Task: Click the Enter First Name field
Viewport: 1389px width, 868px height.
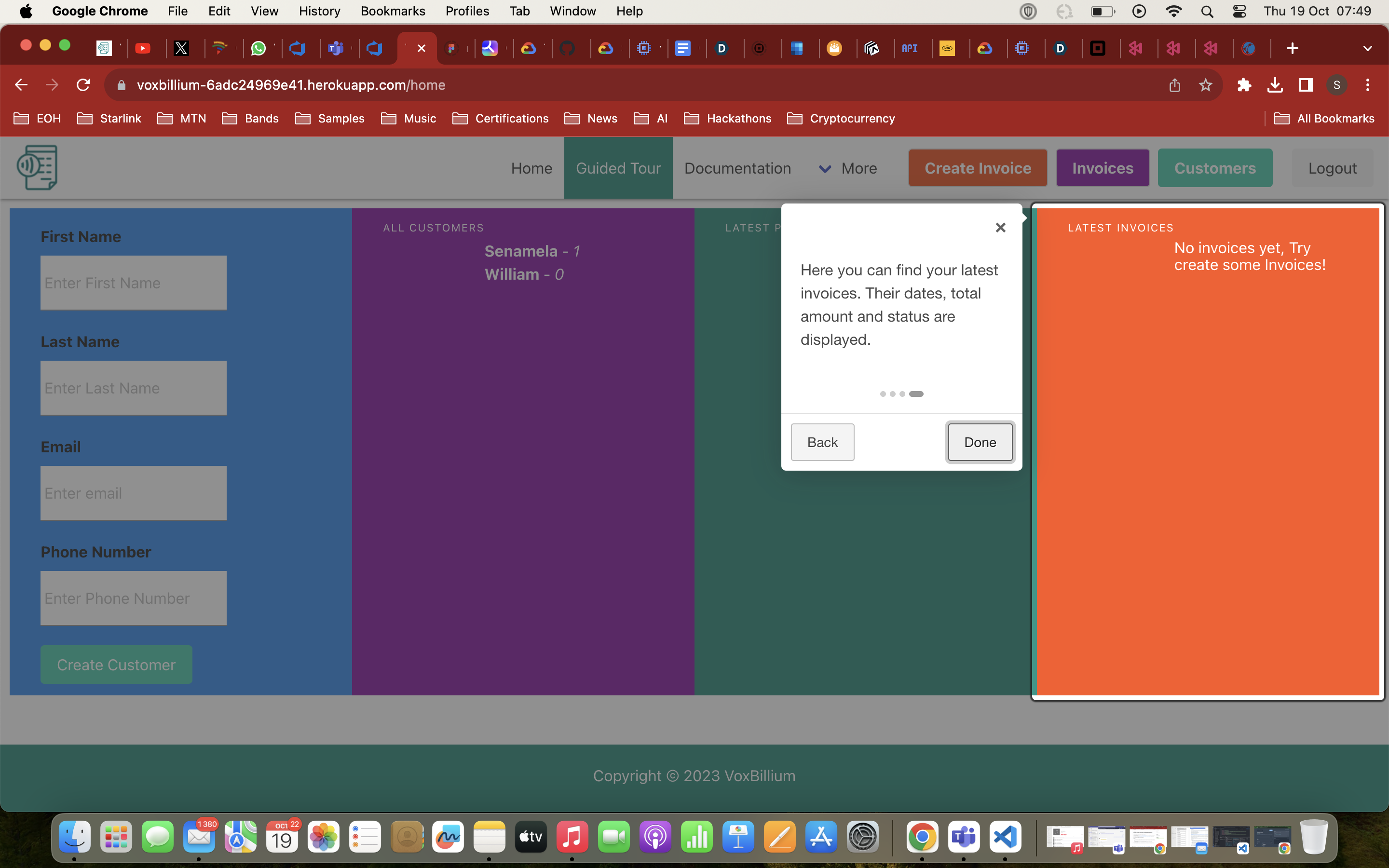Action: click(133, 283)
